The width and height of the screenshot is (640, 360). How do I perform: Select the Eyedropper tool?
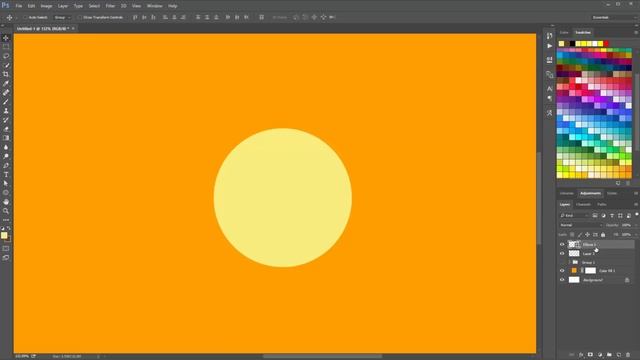[x=6, y=83]
